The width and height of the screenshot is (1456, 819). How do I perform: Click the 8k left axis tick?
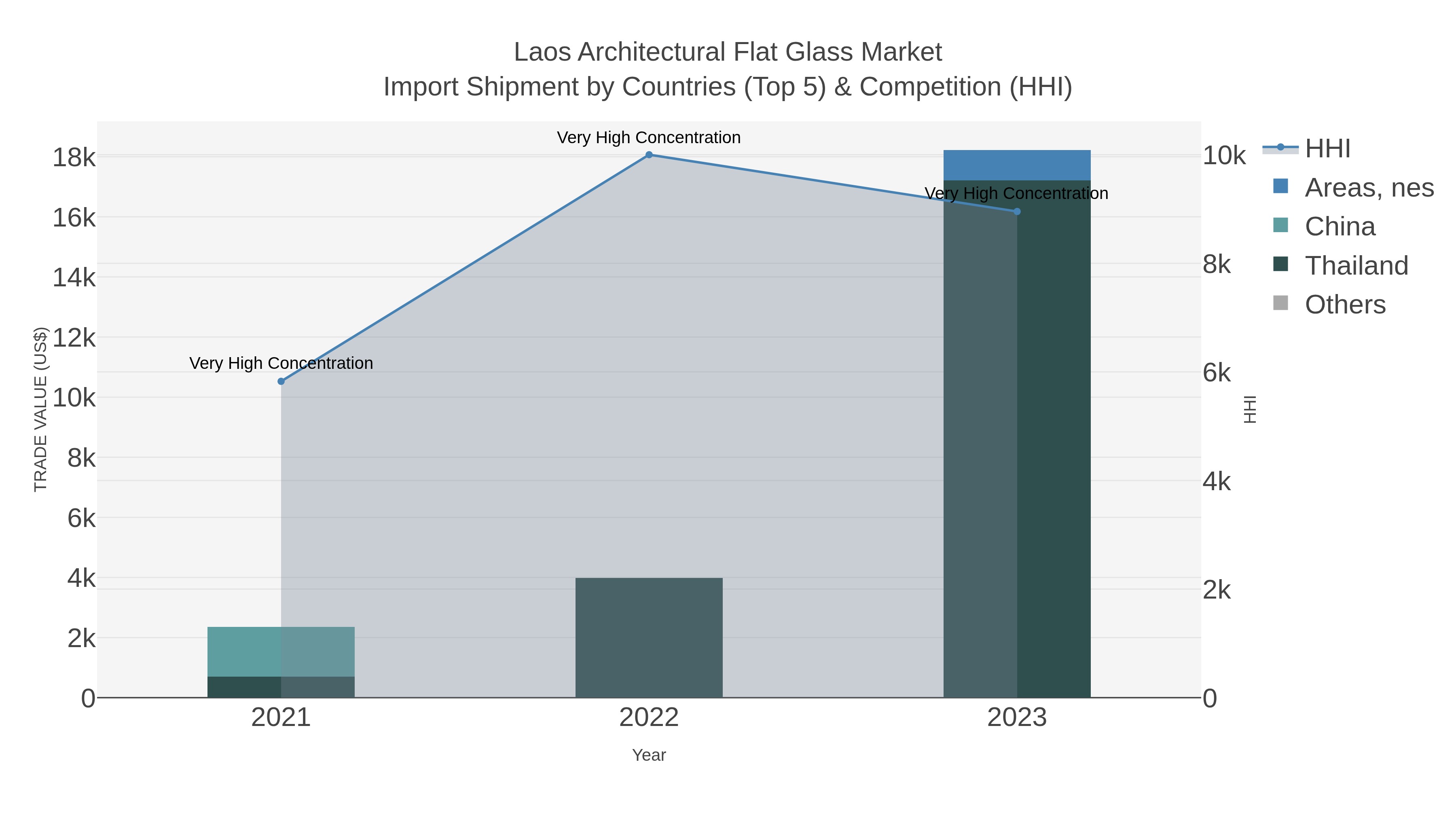81,458
